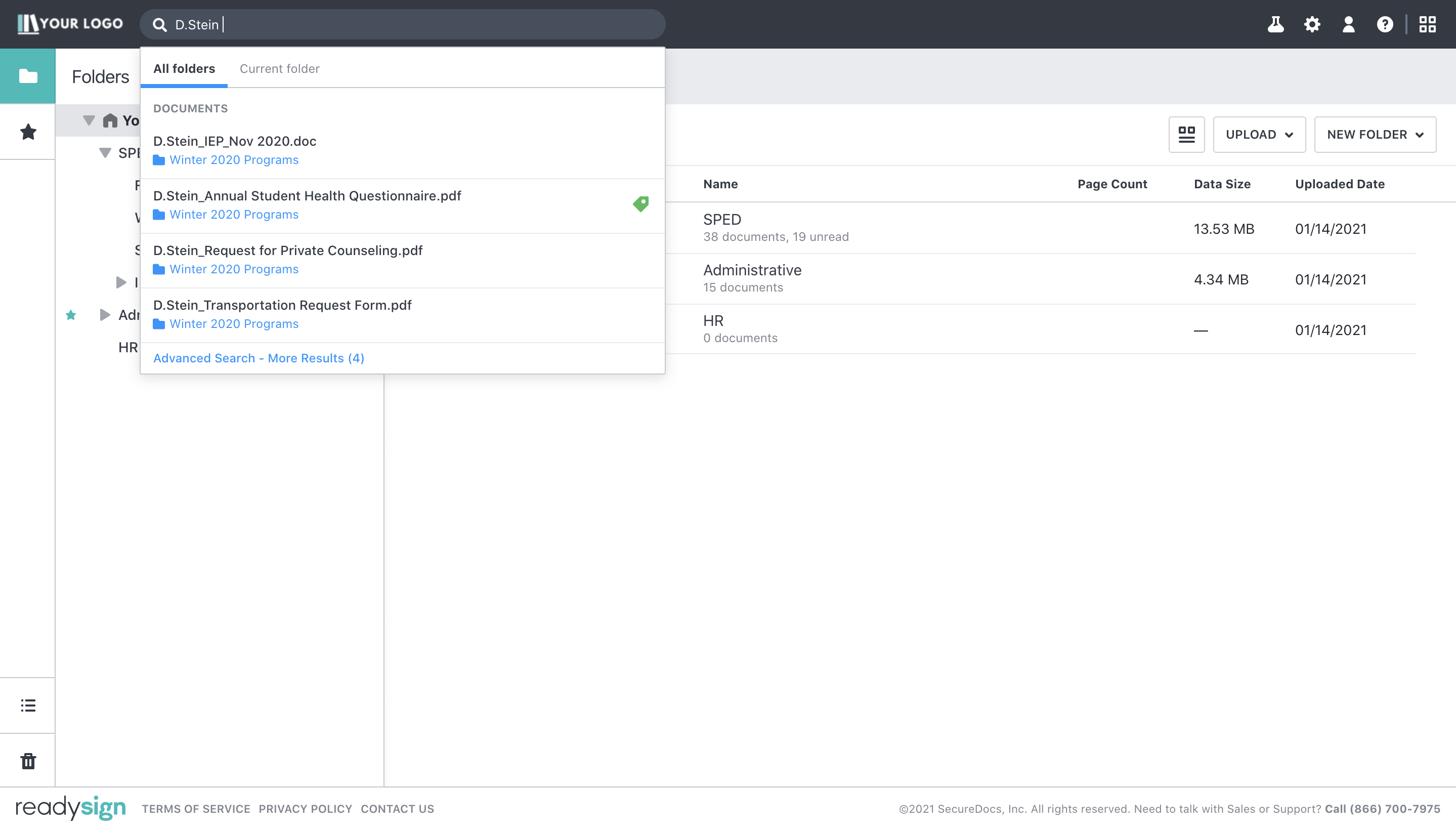1456x830 pixels.
Task: Click the help question mark icon
Action: (1385, 24)
